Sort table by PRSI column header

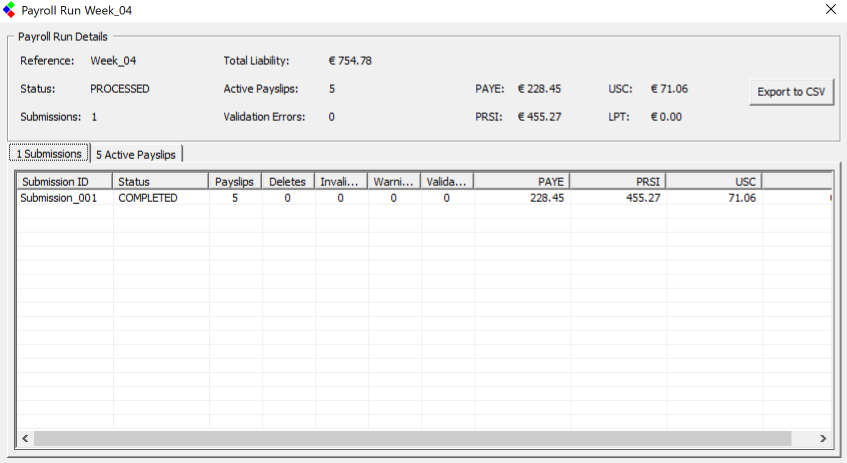click(x=618, y=181)
